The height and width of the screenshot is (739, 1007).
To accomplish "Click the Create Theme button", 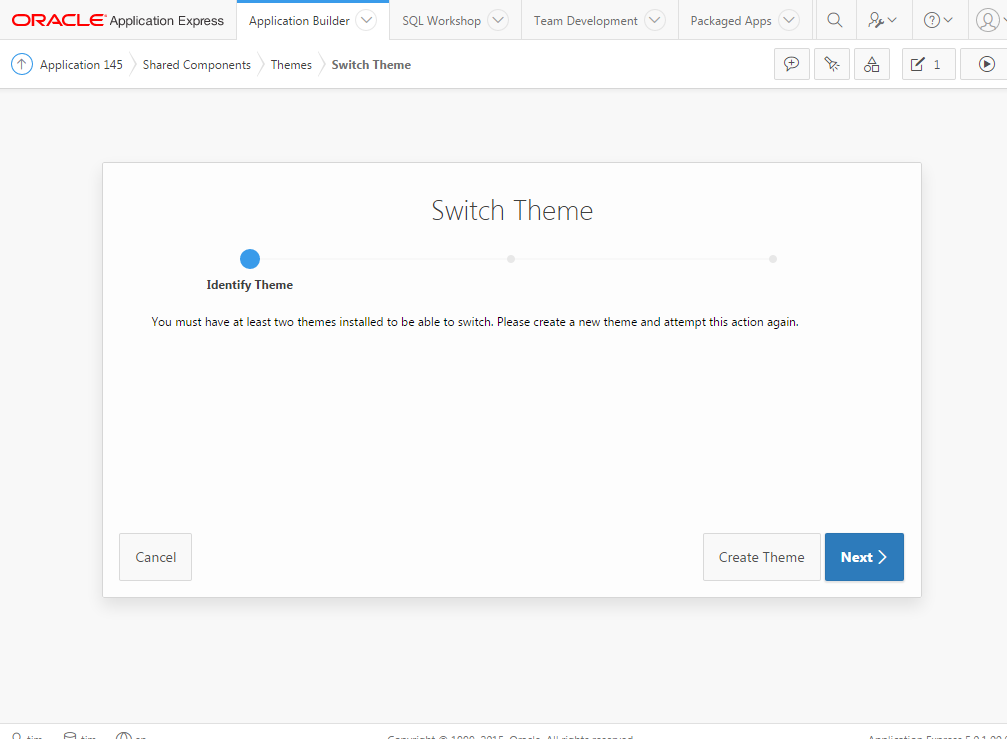I will click(761, 557).
